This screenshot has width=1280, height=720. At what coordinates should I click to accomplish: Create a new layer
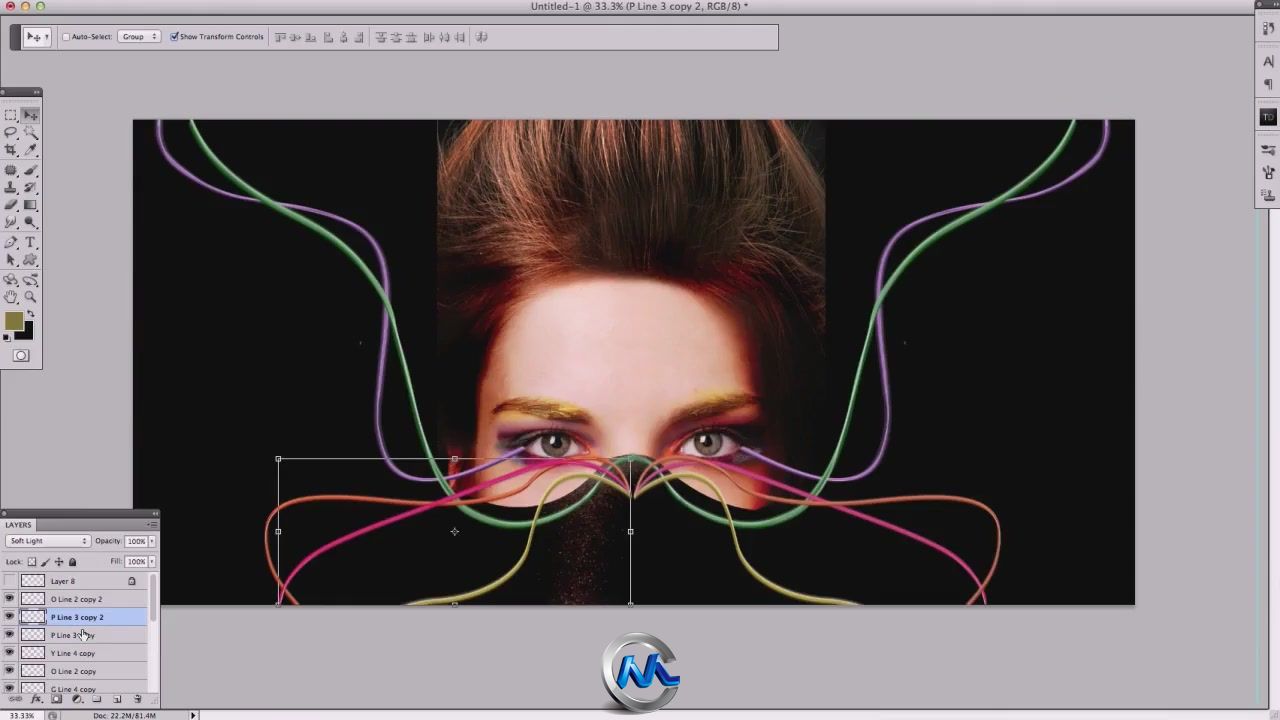point(117,699)
